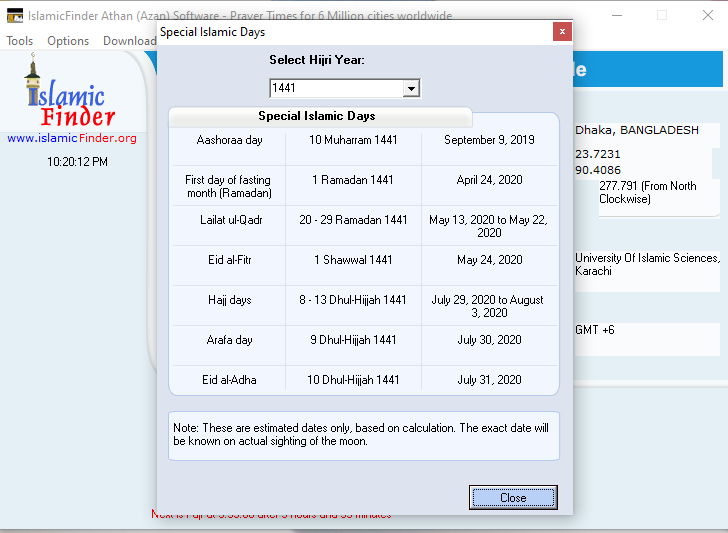Click the Close button in dialog
Image resolution: width=728 pixels, height=533 pixels.
[513, 498]
